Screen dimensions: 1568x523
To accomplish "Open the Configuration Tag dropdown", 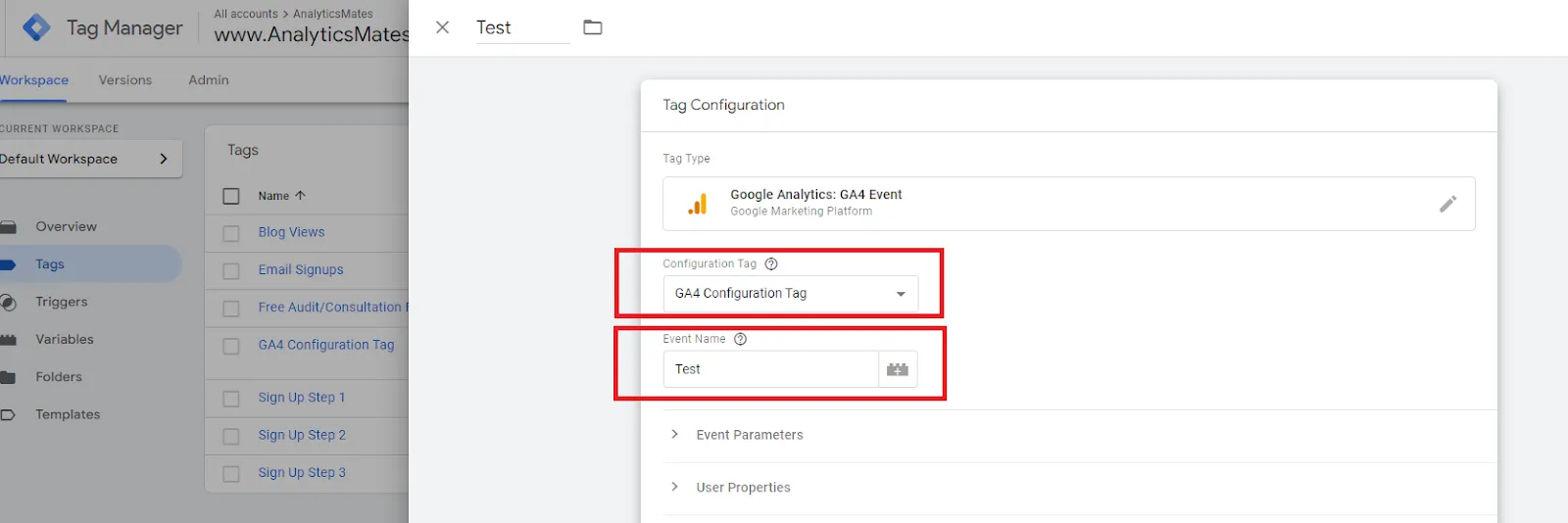I will pyautogui.click(x=791, y=294).
